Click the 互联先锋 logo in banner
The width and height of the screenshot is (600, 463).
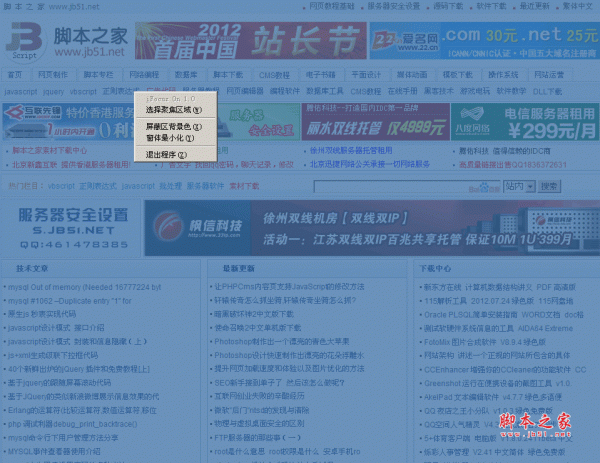point(33,113)
